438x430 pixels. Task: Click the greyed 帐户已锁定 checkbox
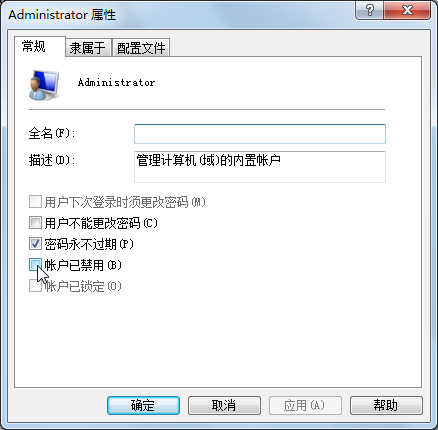coord(35,286)
